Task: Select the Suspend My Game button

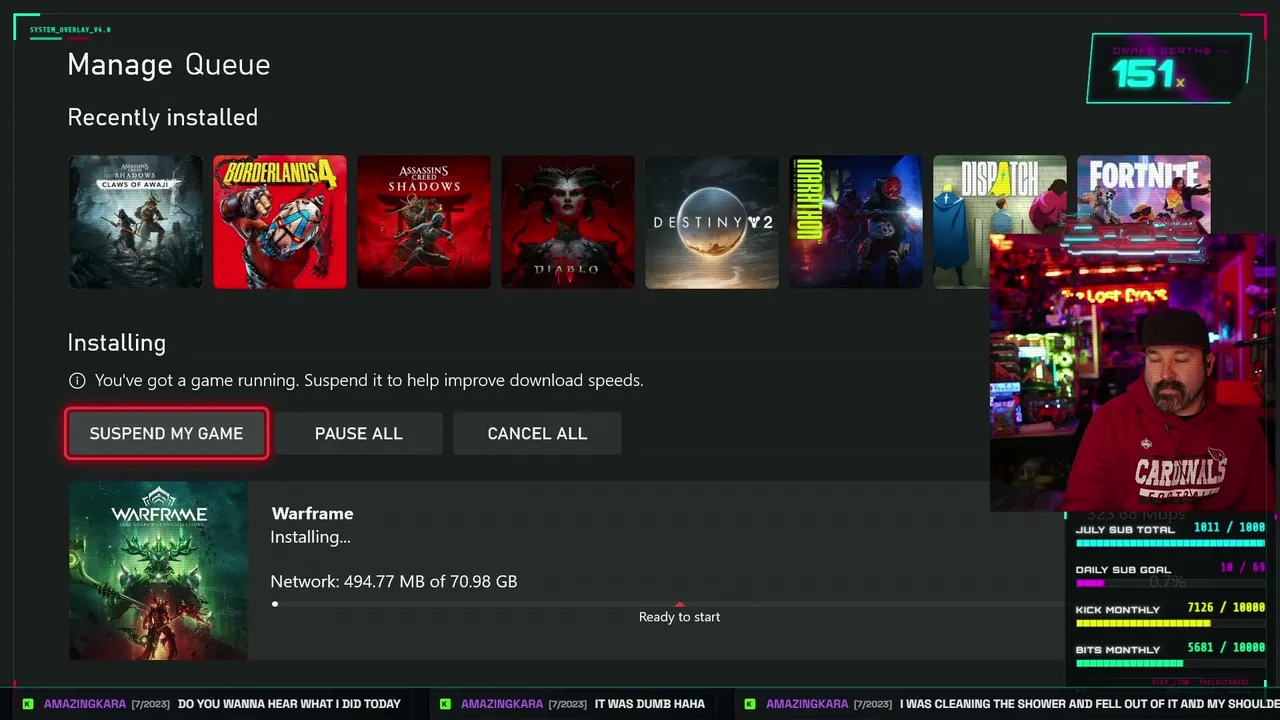Action: pos(166,433)
